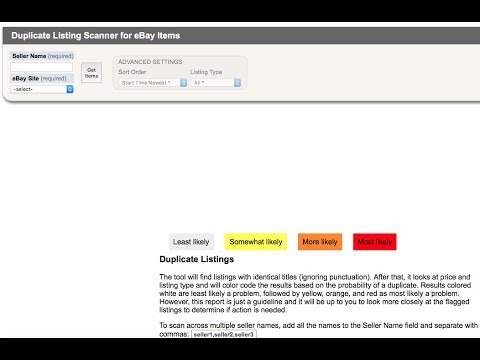
Task: Click the page title Duplicate Listing Scanner
Action: (96, 36)
